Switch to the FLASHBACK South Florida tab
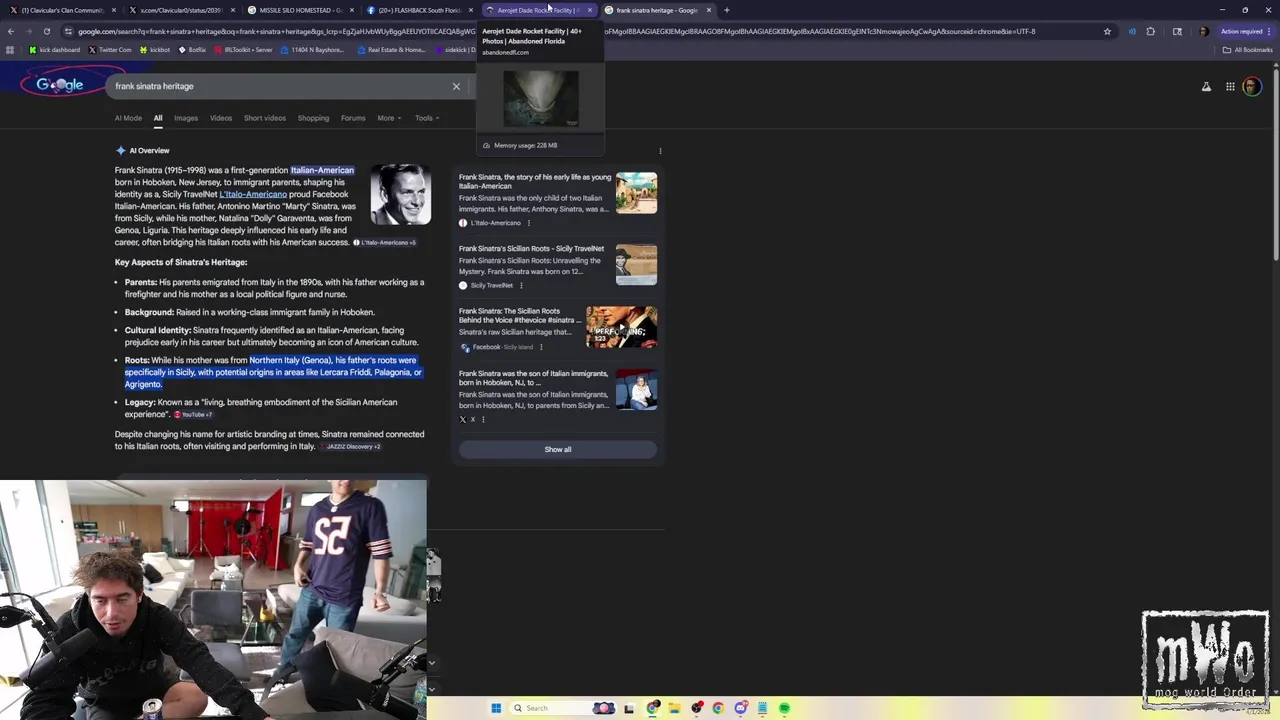The image size is (1280, 720). pyautogui.click(x=419, y=10)
